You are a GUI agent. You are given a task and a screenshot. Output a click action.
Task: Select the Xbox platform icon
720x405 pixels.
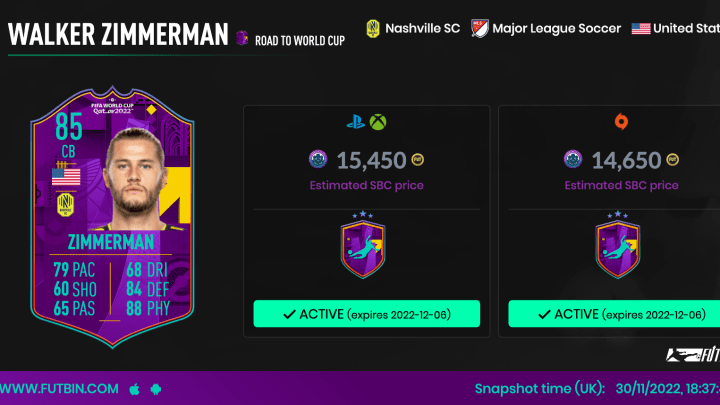point(378,122)
